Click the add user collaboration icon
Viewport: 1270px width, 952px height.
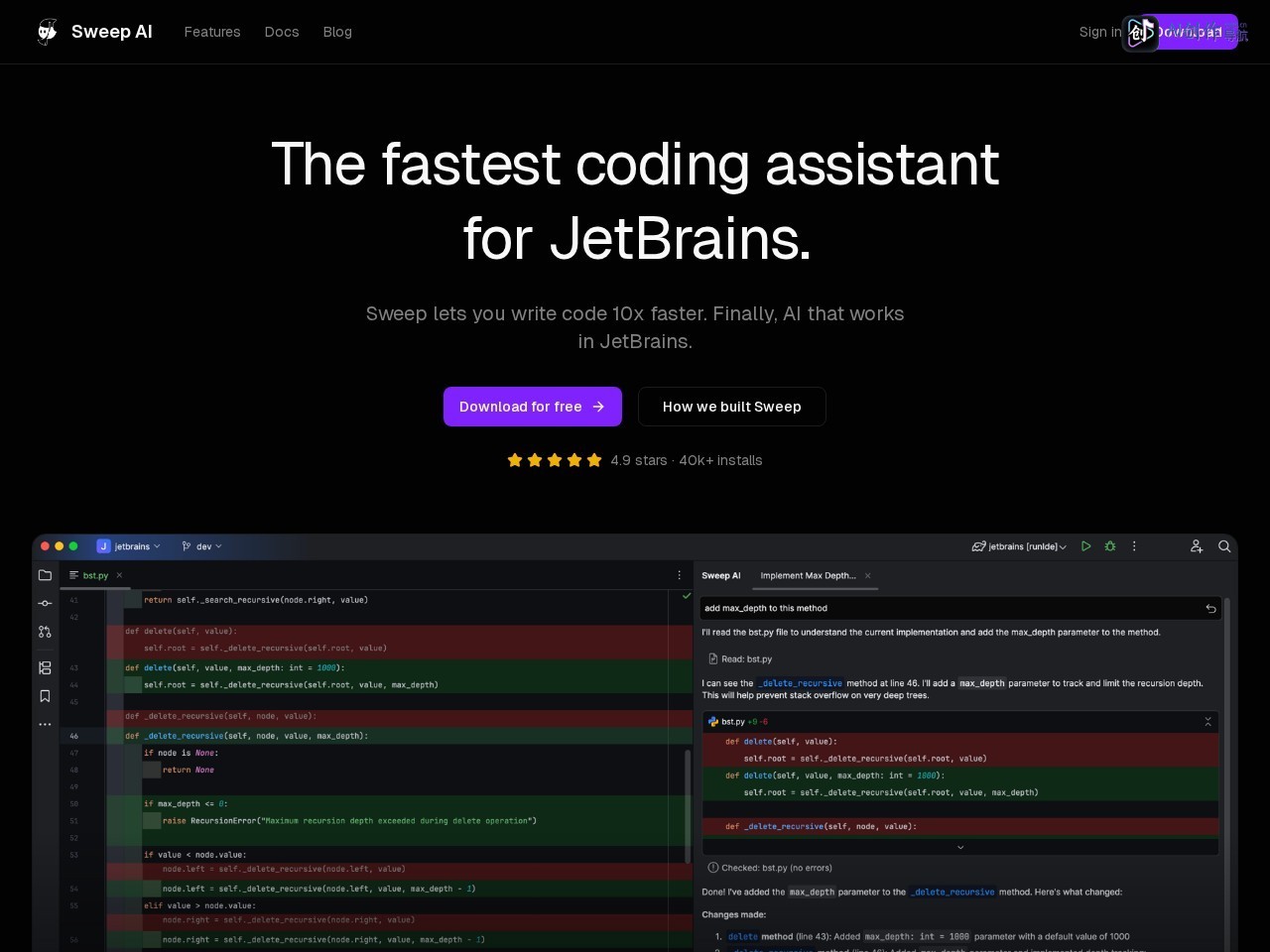[x=1197, y=546]
